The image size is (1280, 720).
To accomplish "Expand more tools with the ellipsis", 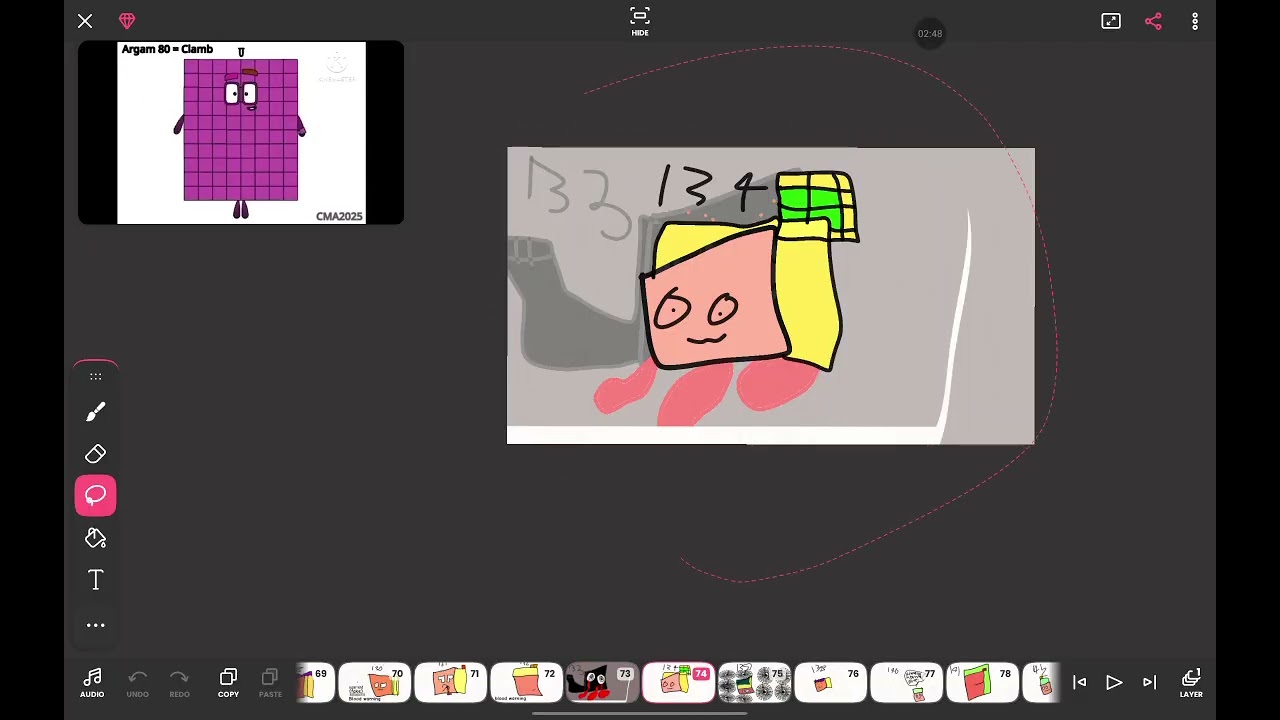I will [x=96, y=625].
